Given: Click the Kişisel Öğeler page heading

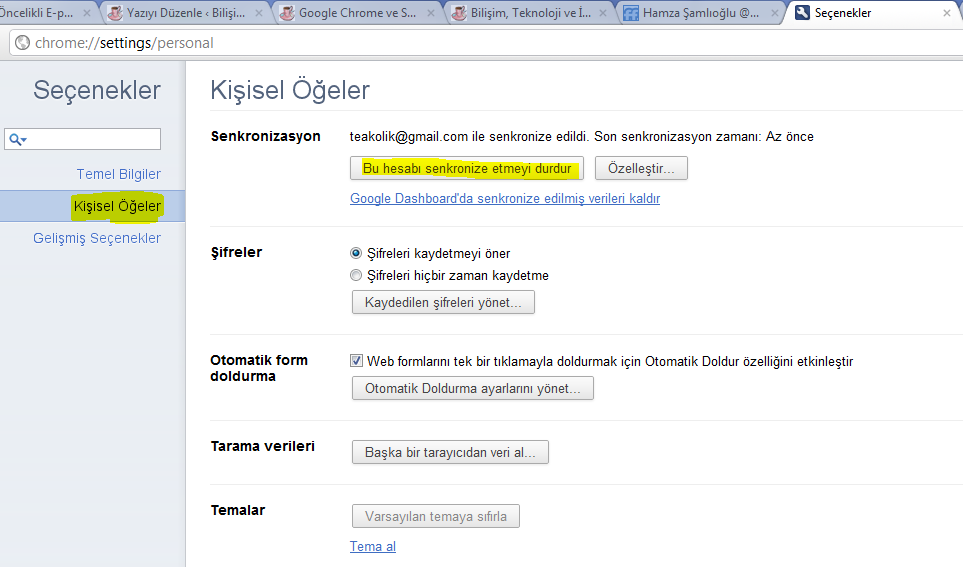Looking at the screenshot, I should (290, 90).
